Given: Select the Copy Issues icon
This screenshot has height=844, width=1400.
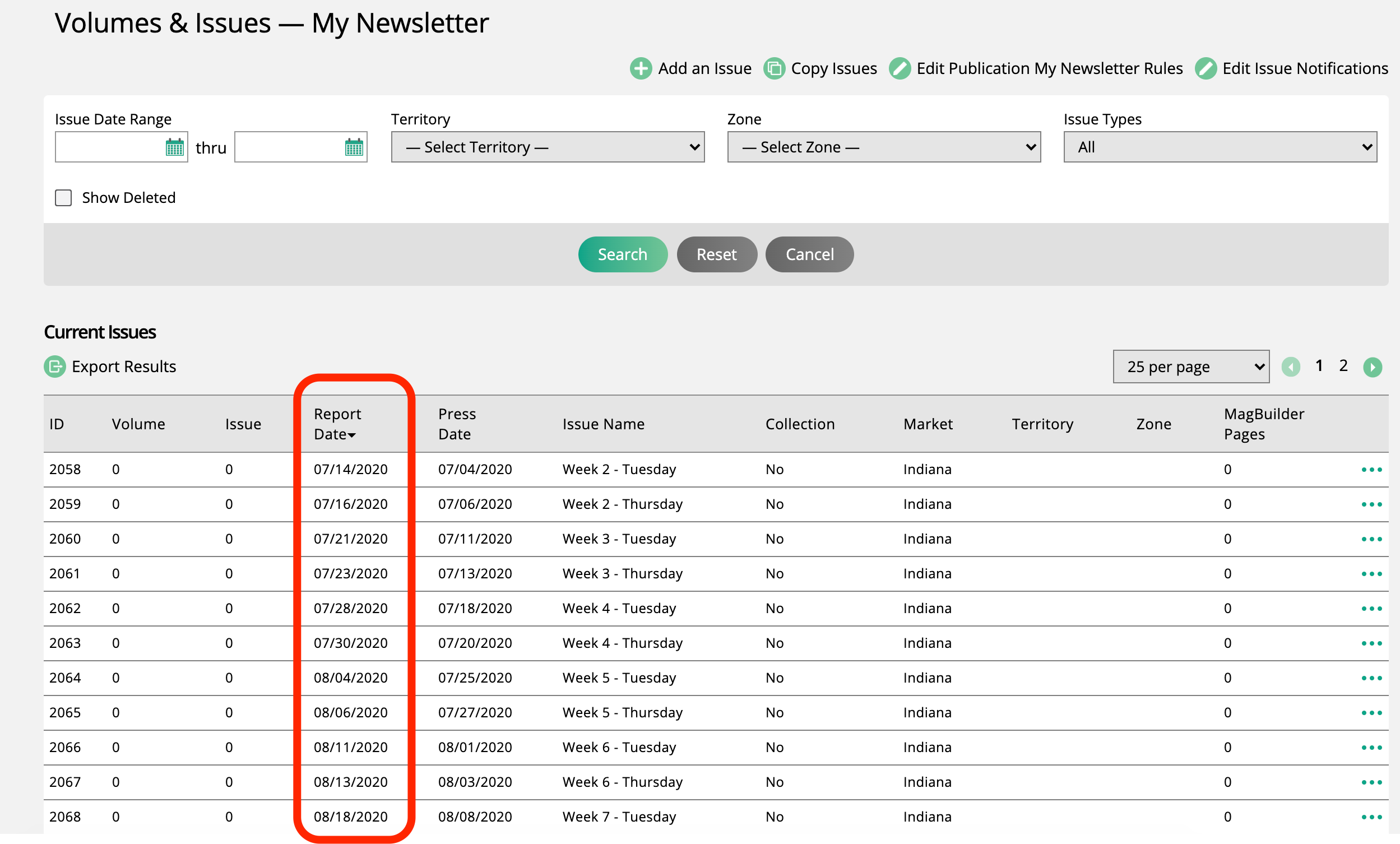Looking at the screenshot, I should click(774, 68).
